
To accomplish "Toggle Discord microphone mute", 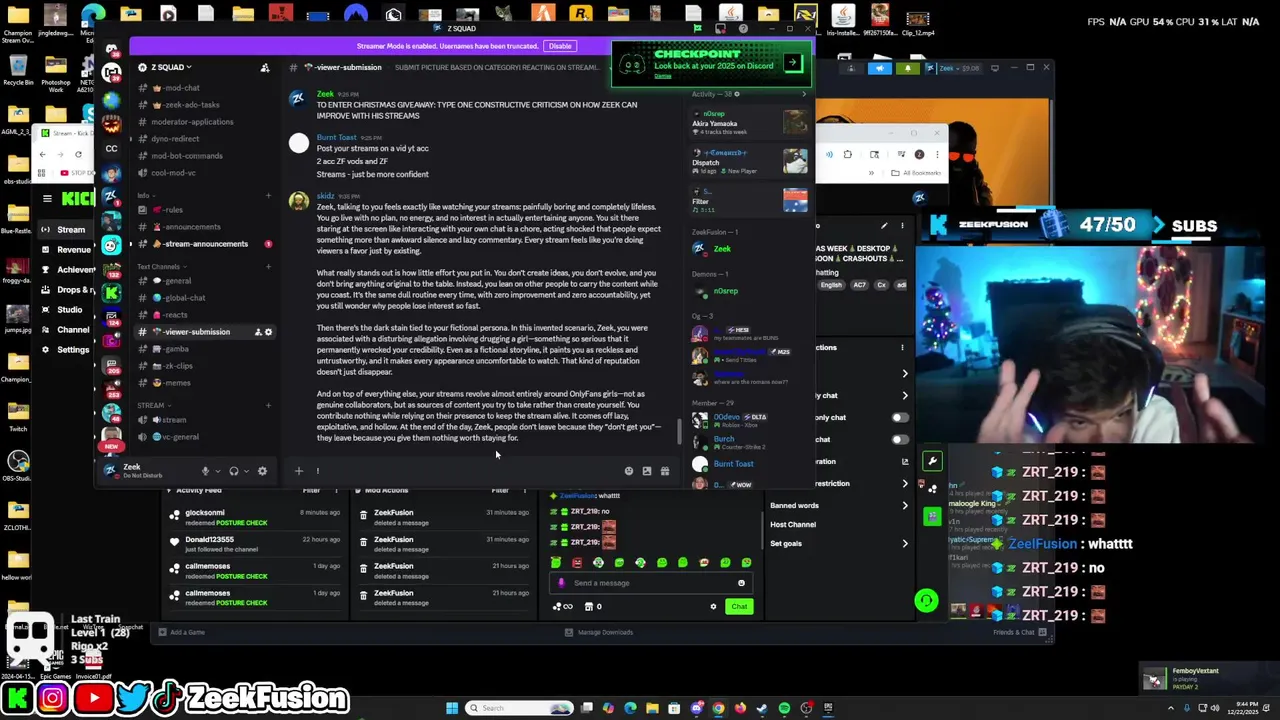I will [205, 471].
